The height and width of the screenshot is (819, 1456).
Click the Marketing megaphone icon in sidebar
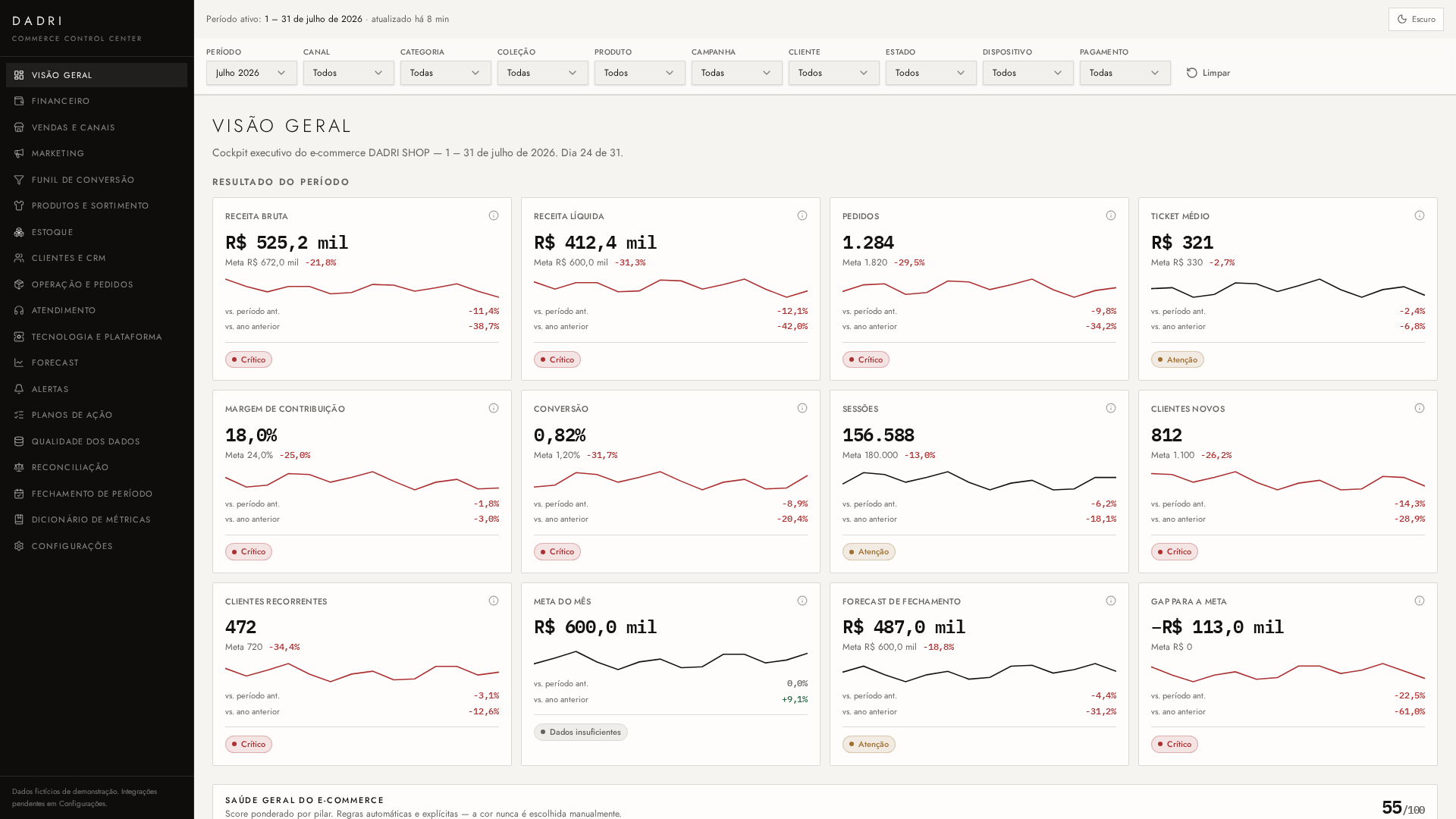tap(19, 154)
